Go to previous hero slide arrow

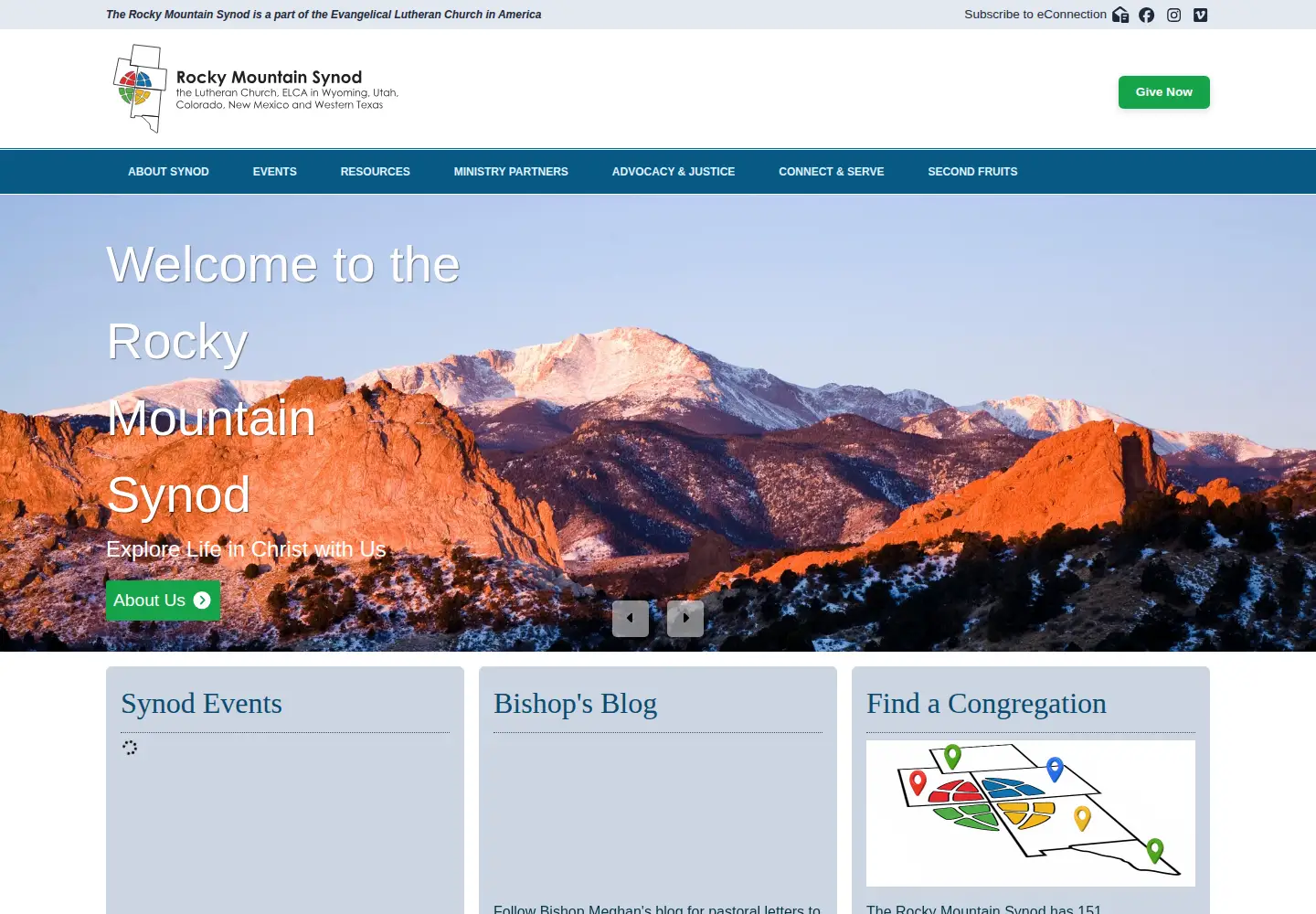pos(631,619)
